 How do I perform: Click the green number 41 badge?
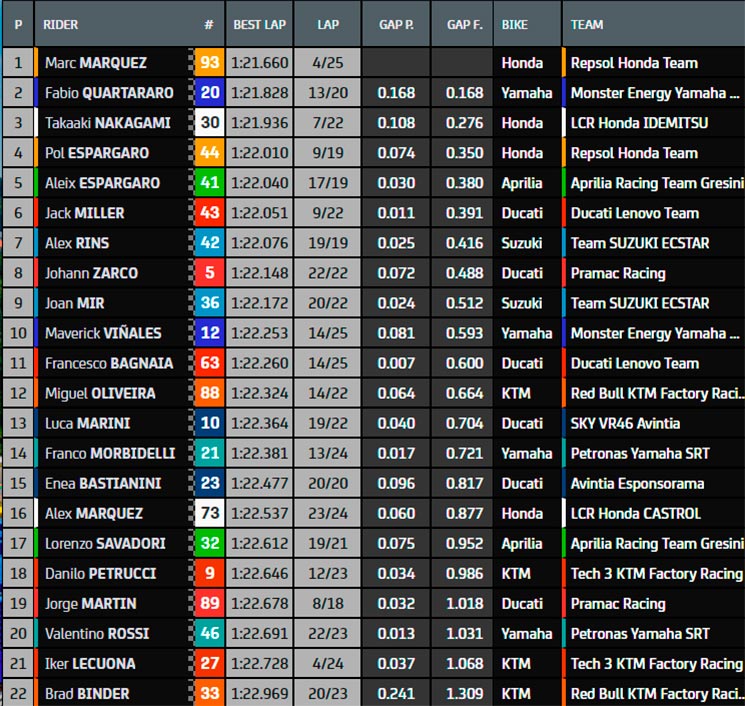coord(210,182)
